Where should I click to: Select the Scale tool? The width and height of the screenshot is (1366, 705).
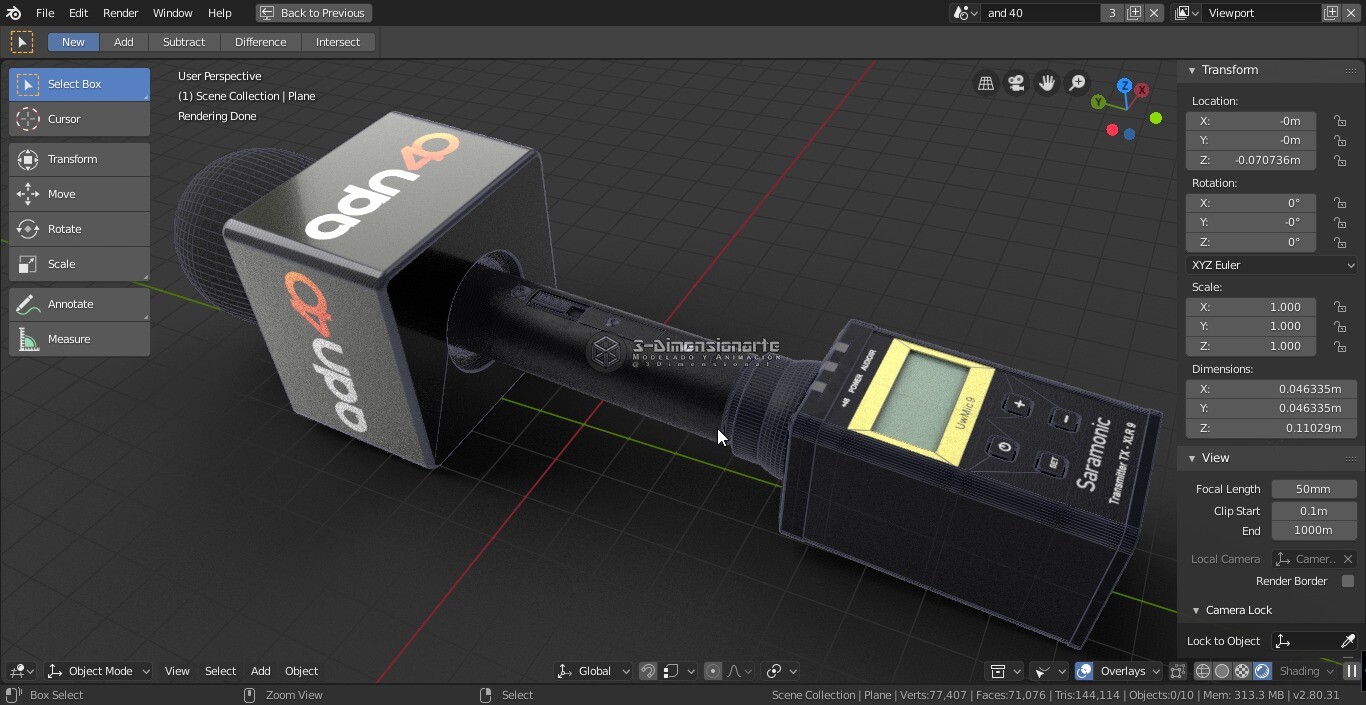[79, 264]
